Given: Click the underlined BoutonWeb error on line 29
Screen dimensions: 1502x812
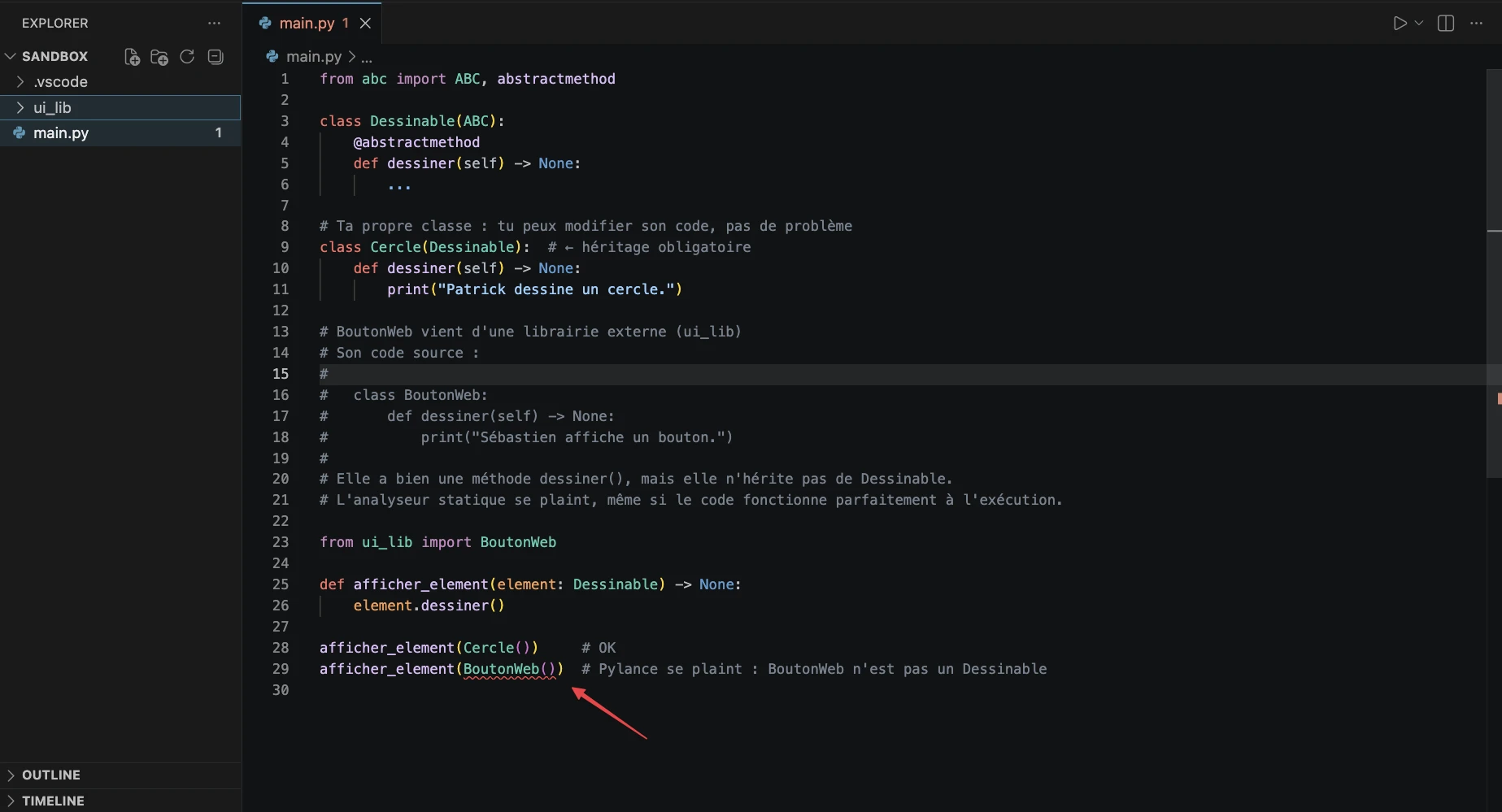Looking at the screenshot, I should pos(501,669).
